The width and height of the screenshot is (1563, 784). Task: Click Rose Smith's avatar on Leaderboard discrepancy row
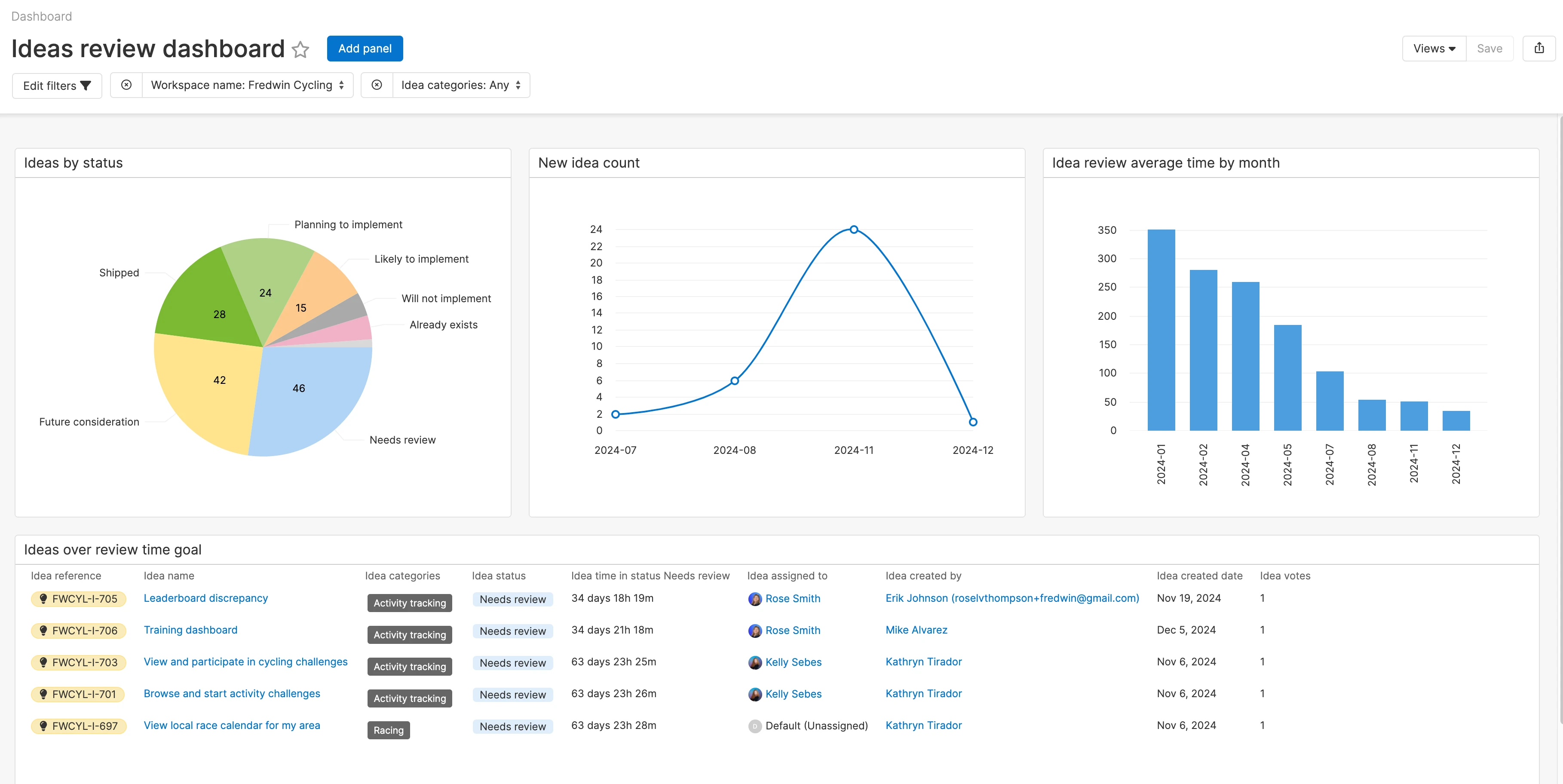click(x=755, y=599)
